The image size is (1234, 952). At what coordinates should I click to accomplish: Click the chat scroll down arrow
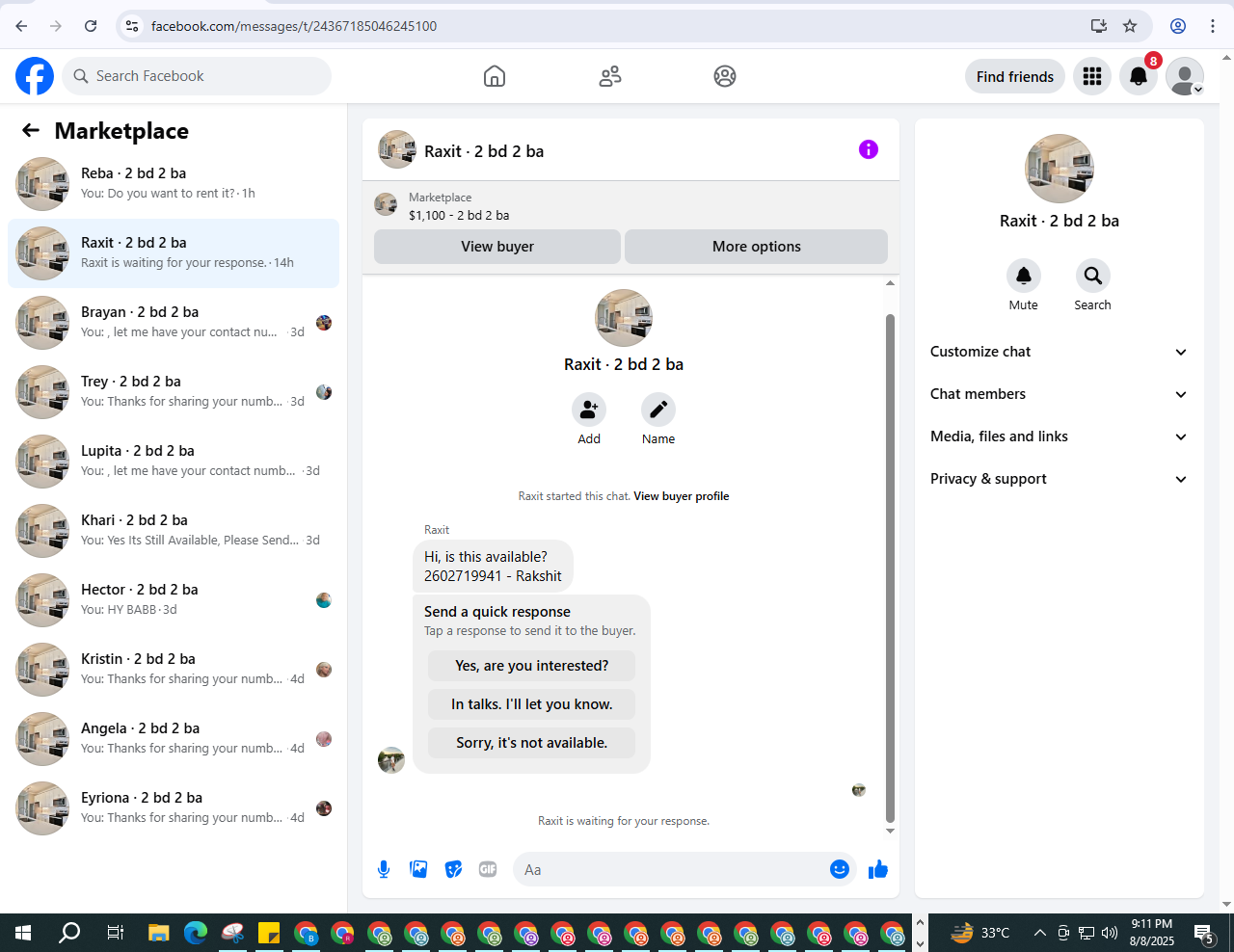(x=890, y=831)
